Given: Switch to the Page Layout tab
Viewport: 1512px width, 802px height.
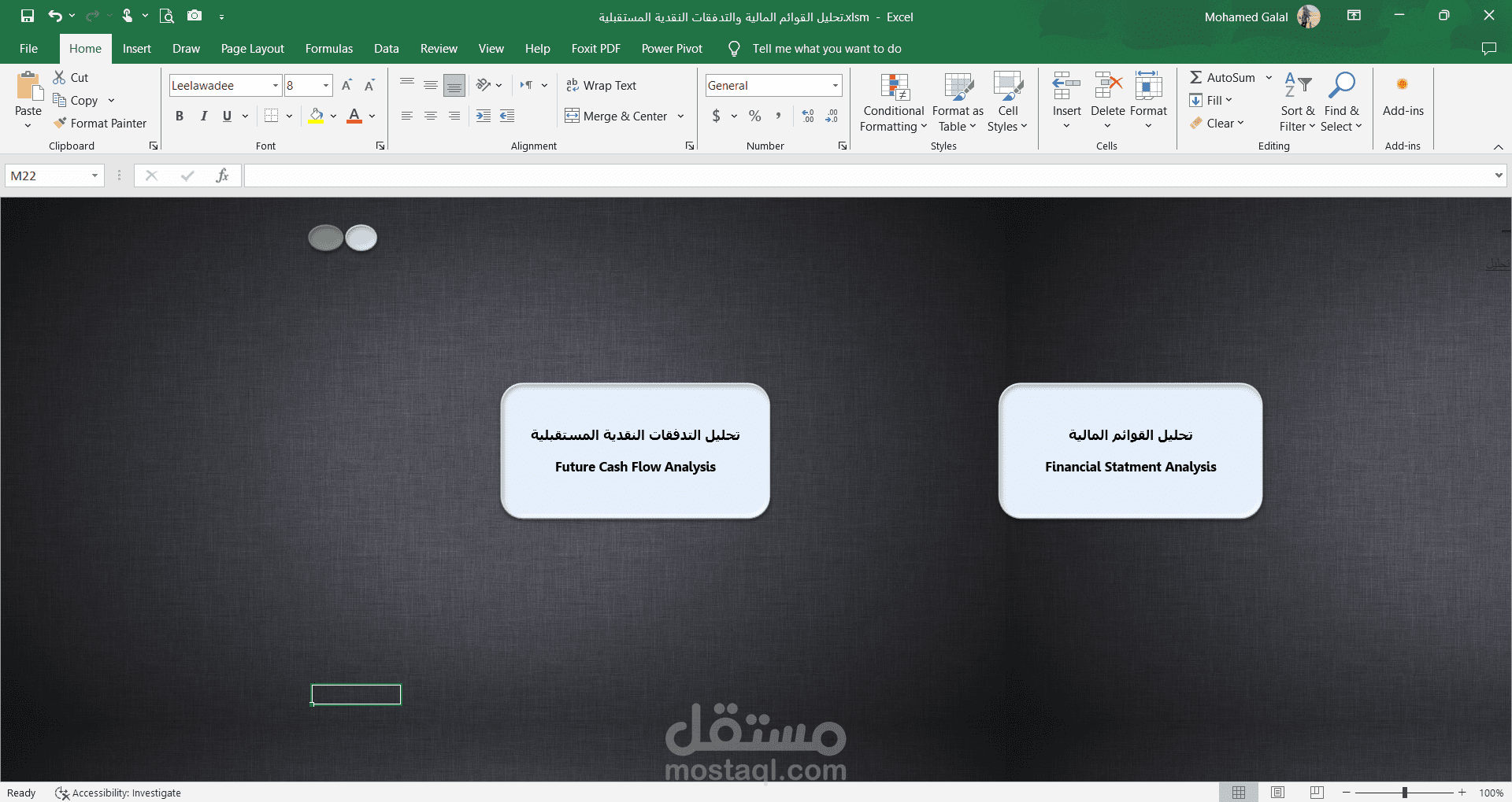Looking at the screenshot, I should 252,49.
